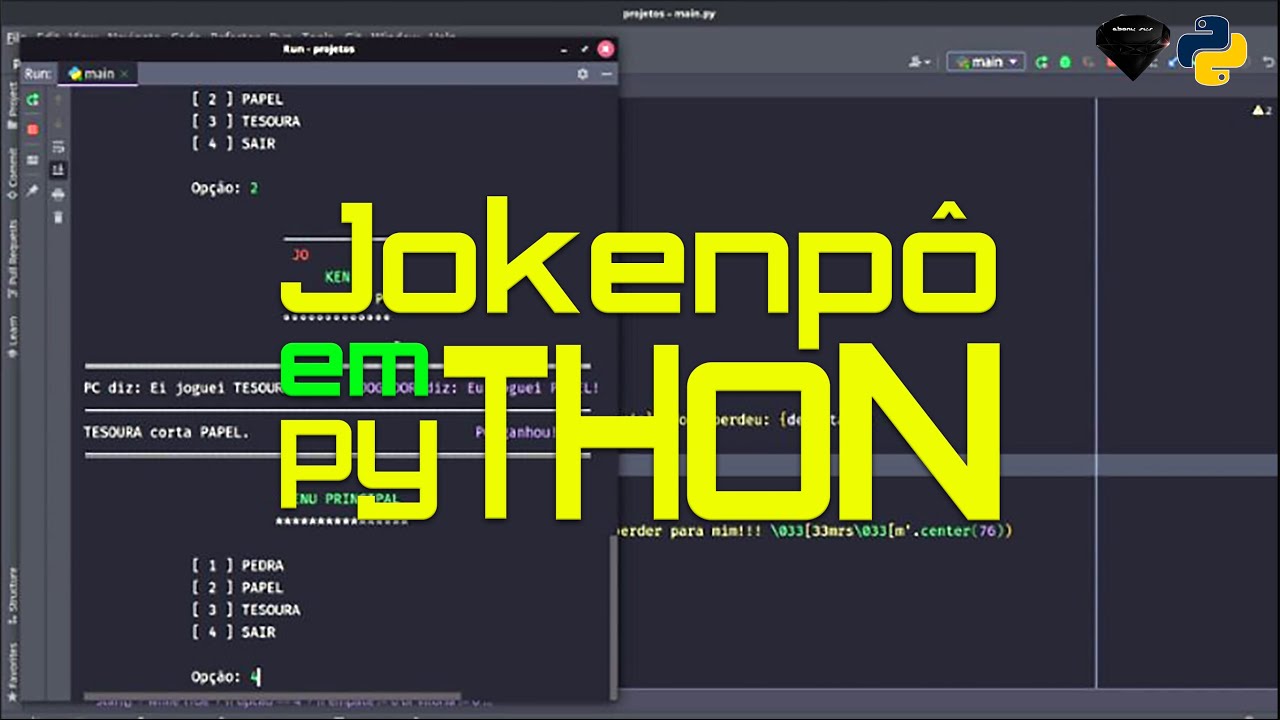Viewport: 1280px width, 720px height.
Task: Click the lower '[ 3 ] TESOURA' console line
Action: [x=246, y=609]
